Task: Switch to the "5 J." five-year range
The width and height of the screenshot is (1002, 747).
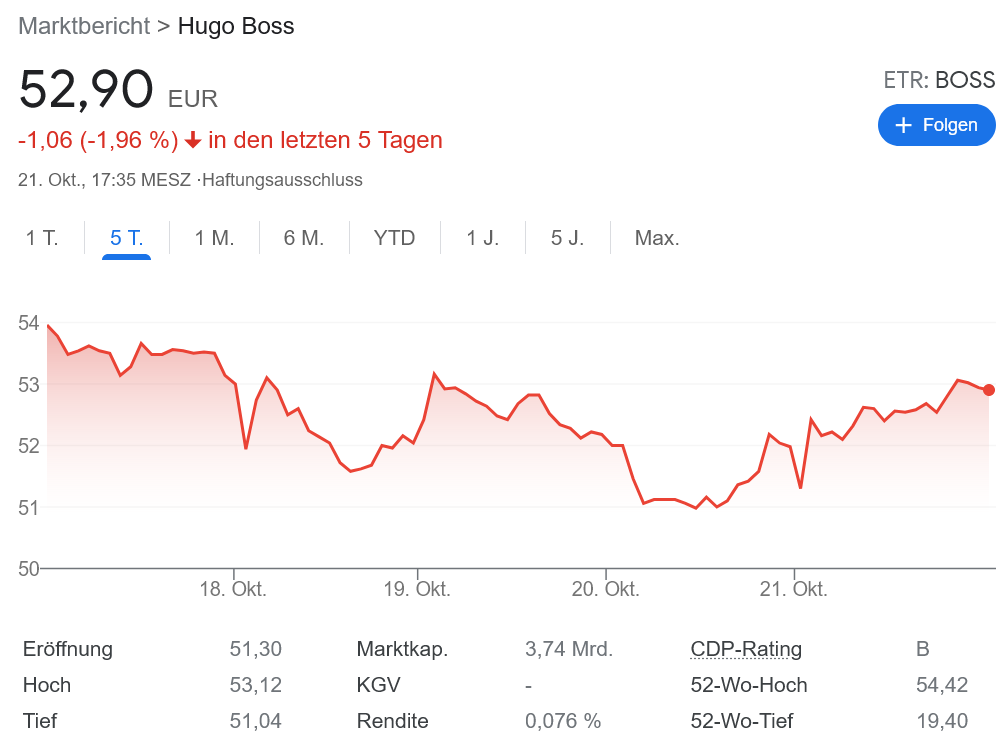Action: click(x=567, y=238)
